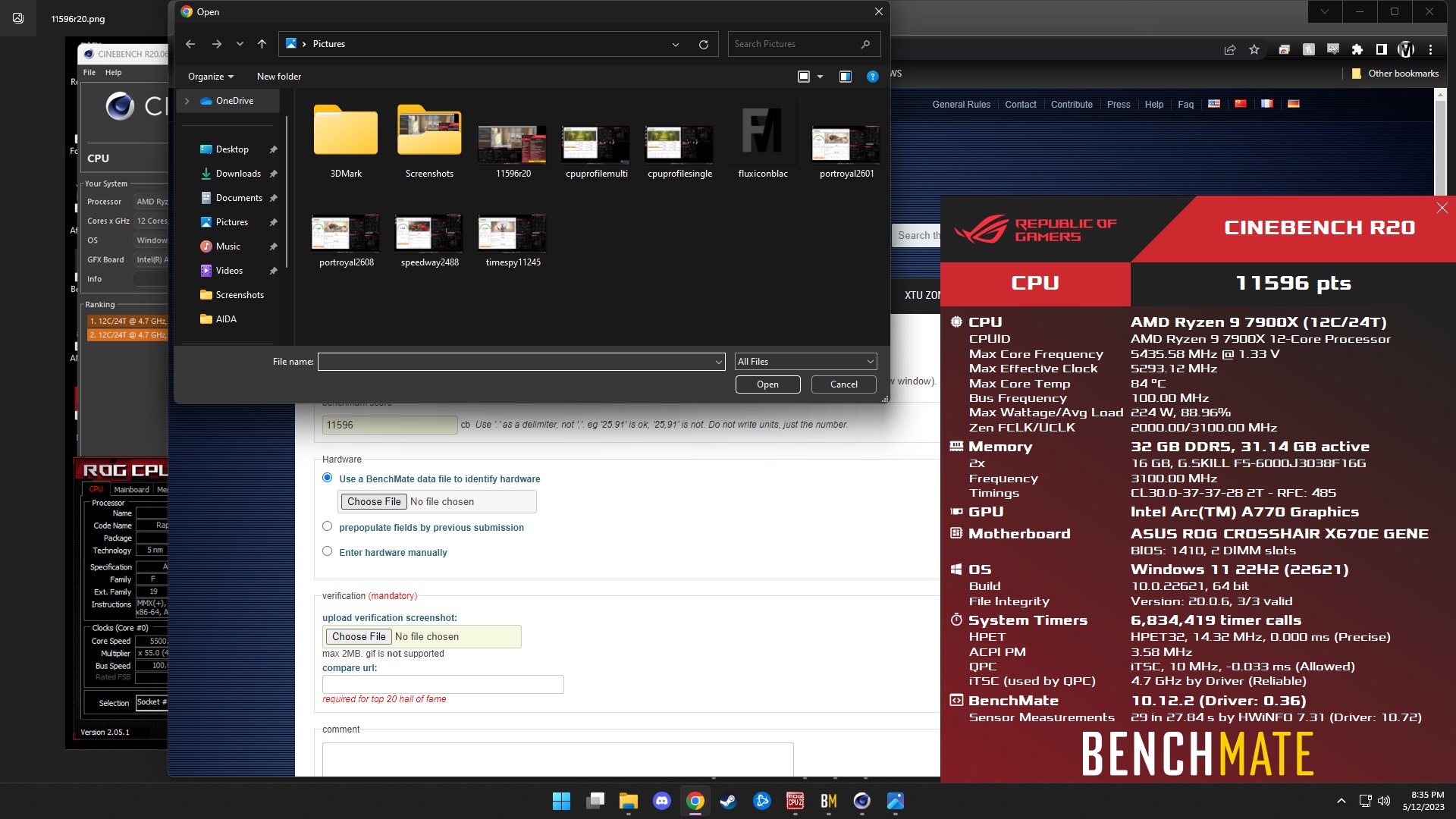Select Downloads in navigation pane
1456x819 pixels.
click(238, 174)
